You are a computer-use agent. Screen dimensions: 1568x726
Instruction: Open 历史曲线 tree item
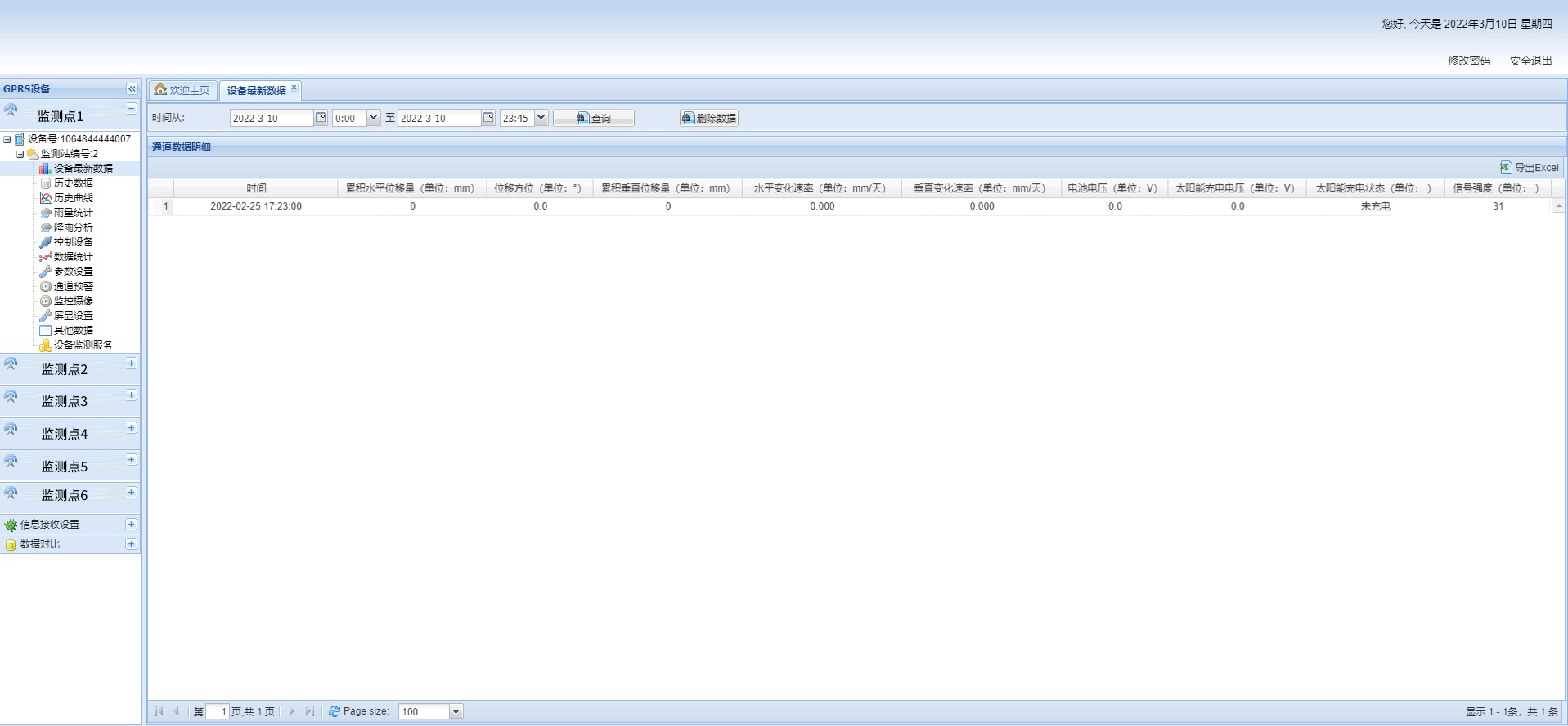(x=74, y=198)
